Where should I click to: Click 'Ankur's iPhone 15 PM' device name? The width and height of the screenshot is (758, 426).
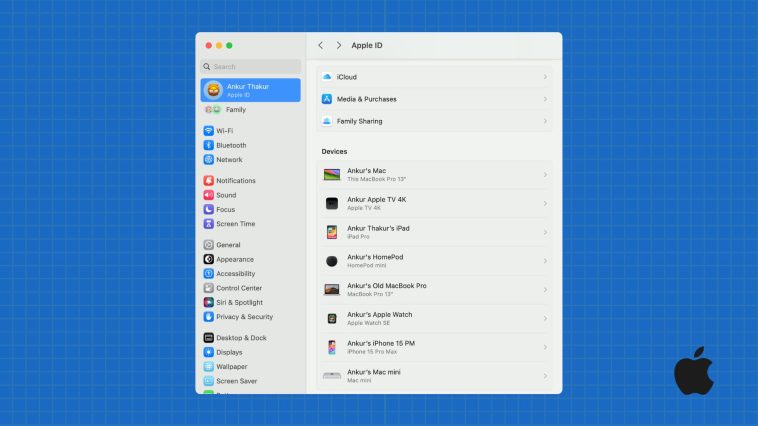click(381, 343)
